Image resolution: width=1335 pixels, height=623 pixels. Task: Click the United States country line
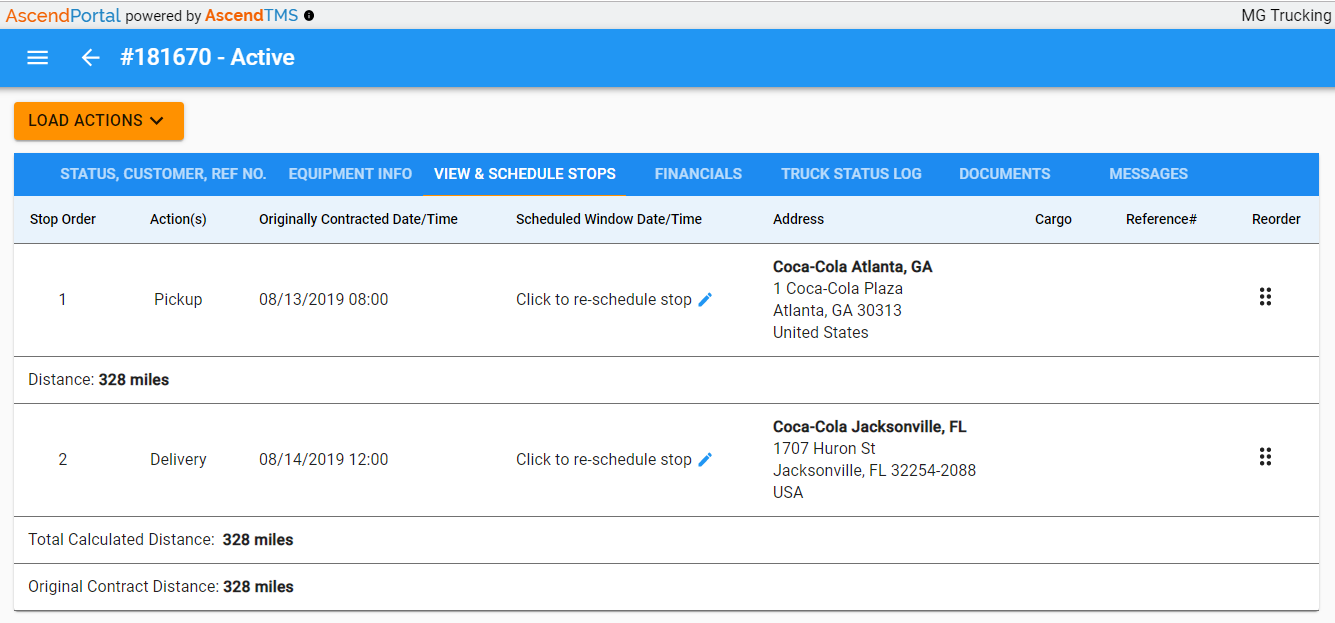(821, 332)
